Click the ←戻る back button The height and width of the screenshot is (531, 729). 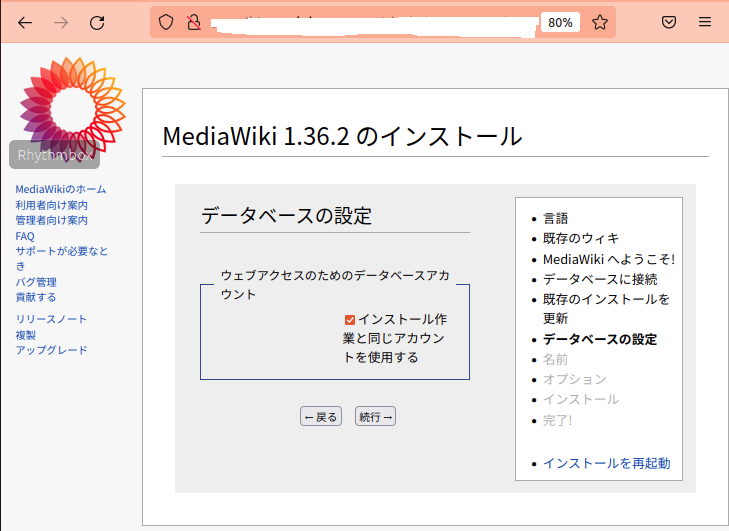(x=321, y=417)
